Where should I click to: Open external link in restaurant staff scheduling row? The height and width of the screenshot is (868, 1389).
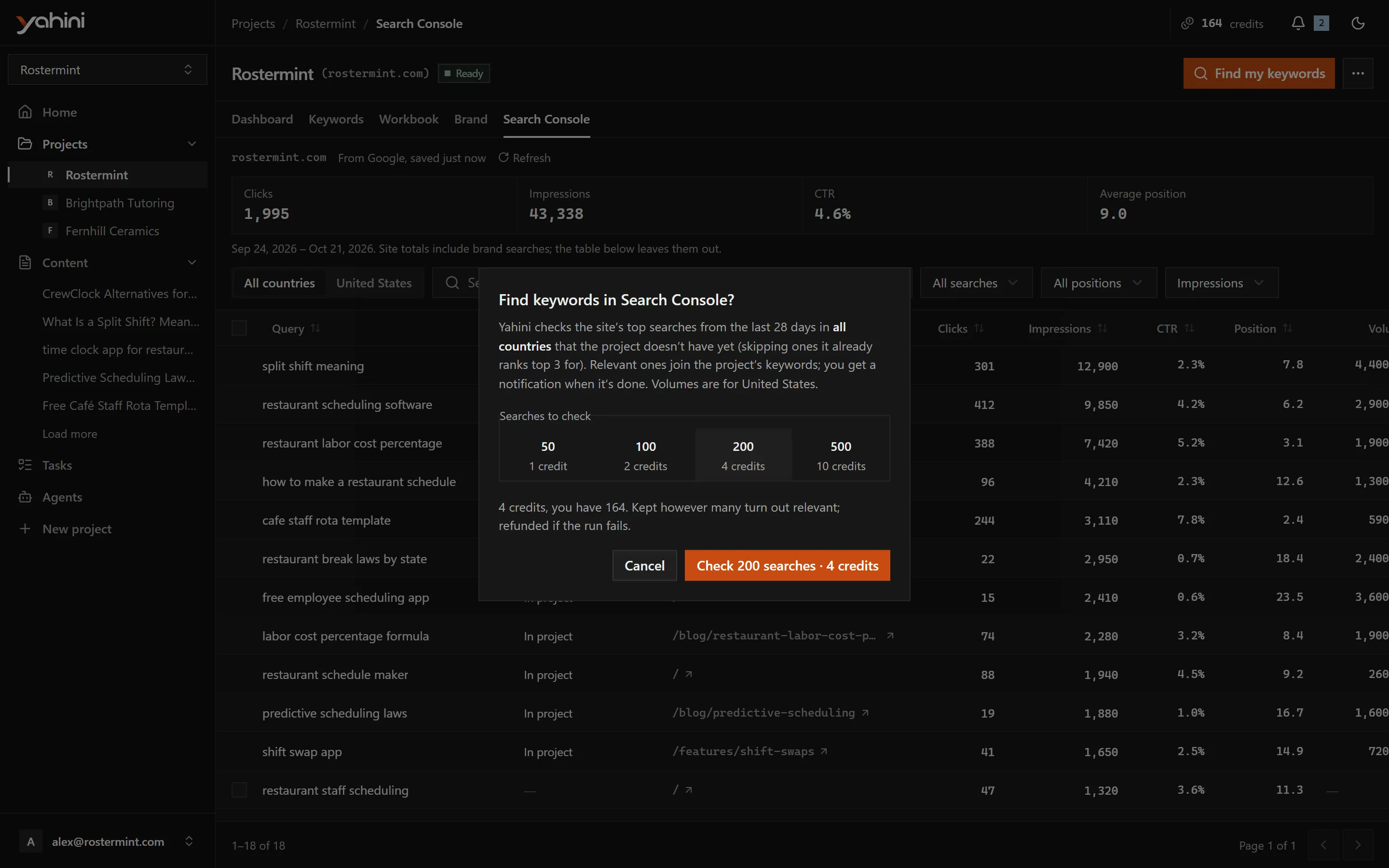coord(689,790)
